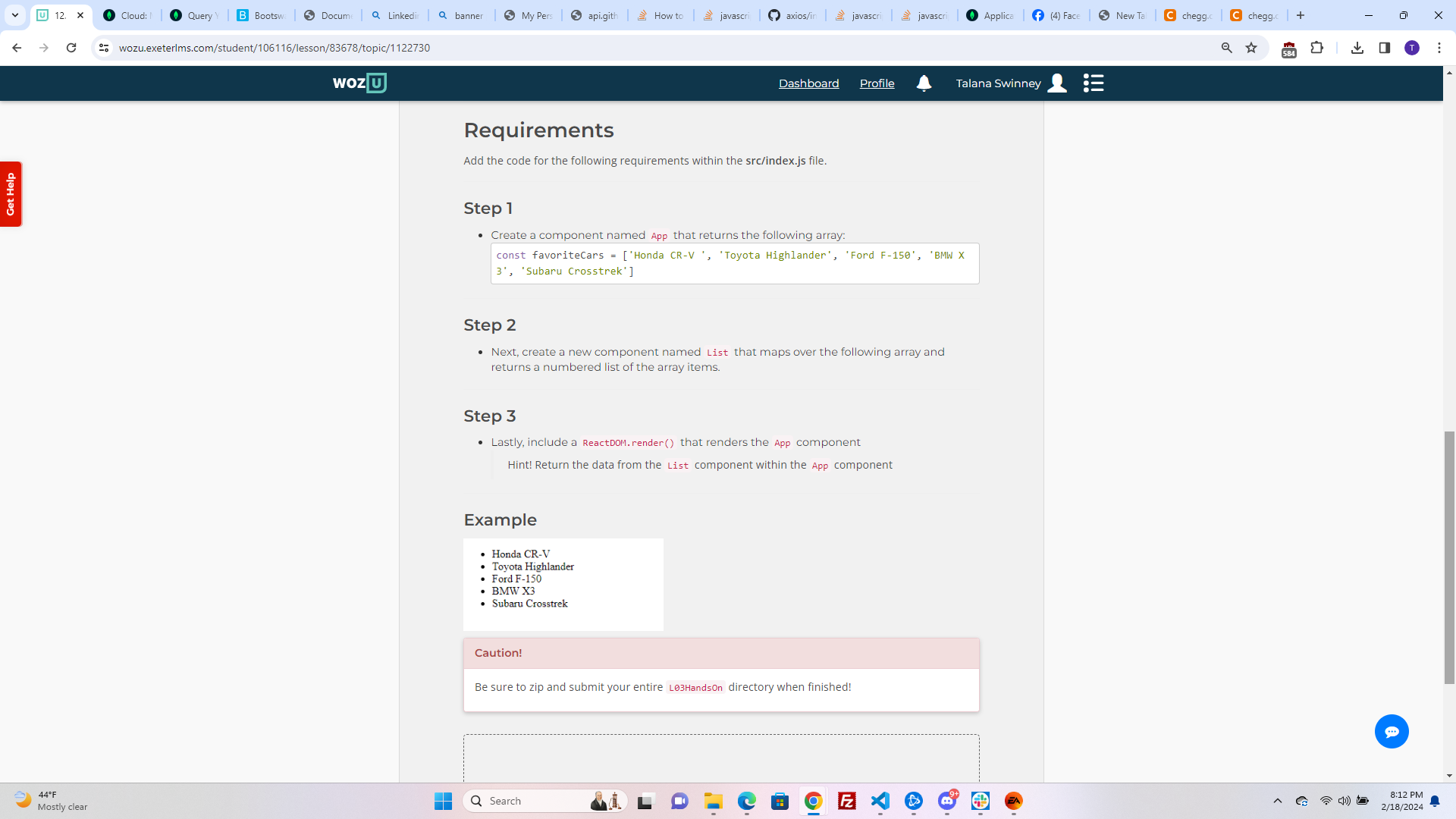This screenshot has height=819, width=1456.
Task: Click the bookmark/star icon in address bar
Action: 1252,47
